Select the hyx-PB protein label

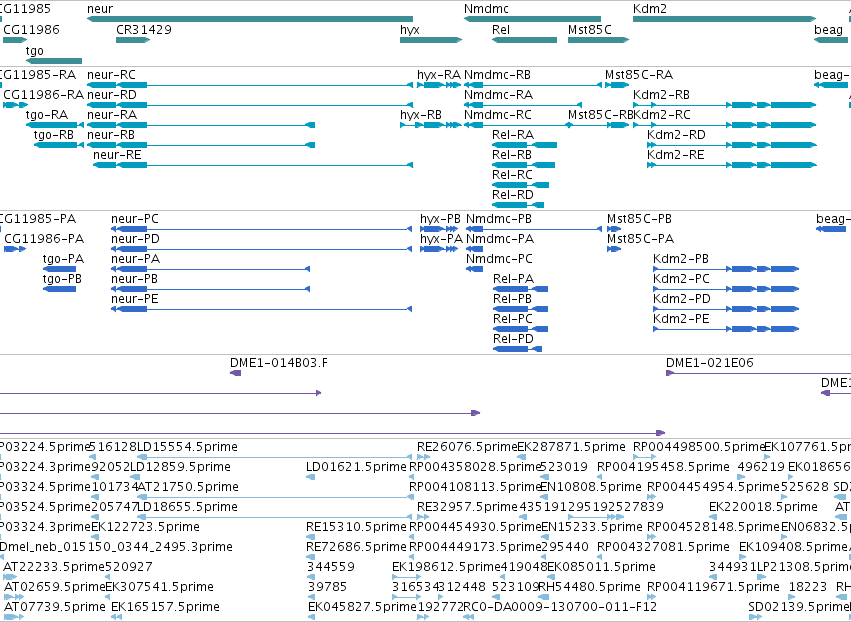440,219
